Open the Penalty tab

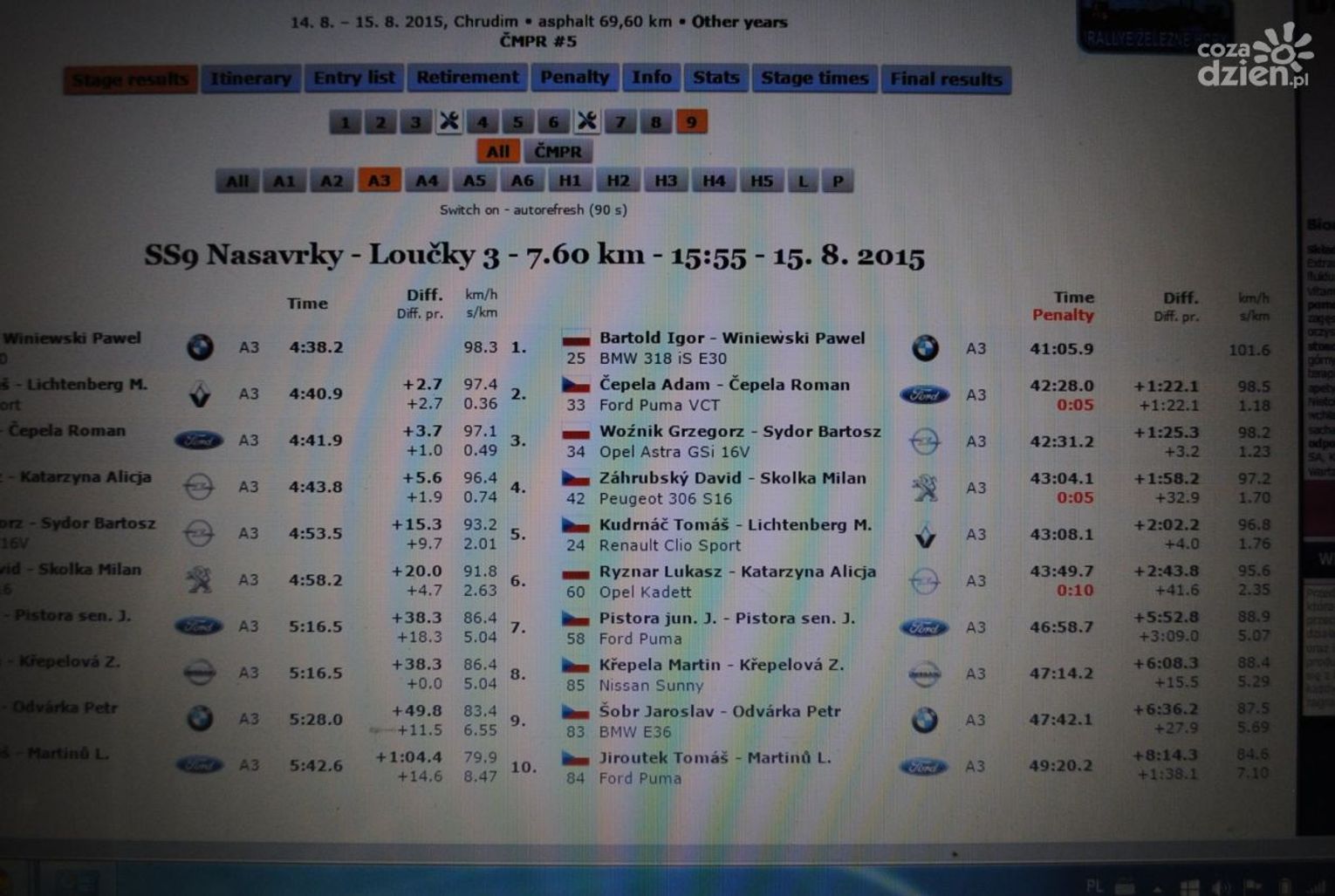pos(574,78)
